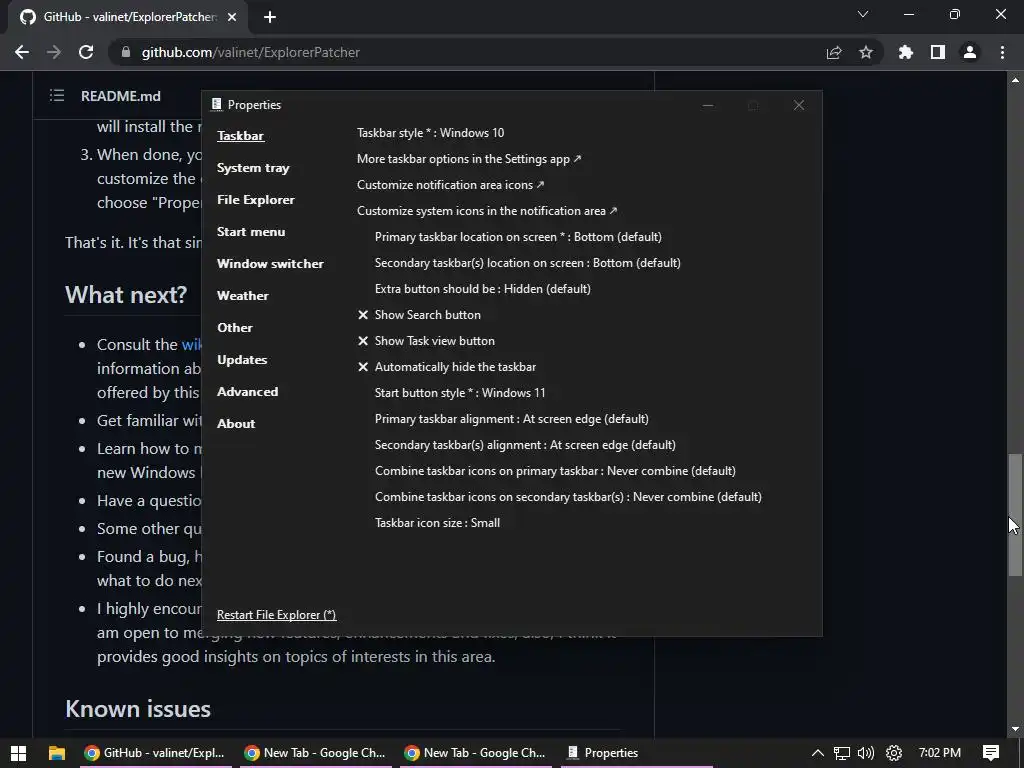The image size is (1024, 768).
Task: Share this page via the share icon
Action: pyautogui.click(x=834, y=52)
